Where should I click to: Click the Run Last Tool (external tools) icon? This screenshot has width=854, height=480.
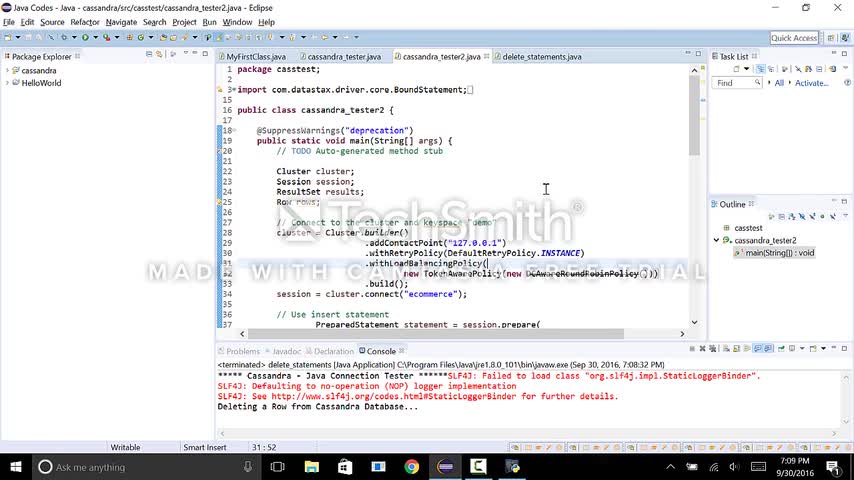pyautogui.click(x=106, y=37)
